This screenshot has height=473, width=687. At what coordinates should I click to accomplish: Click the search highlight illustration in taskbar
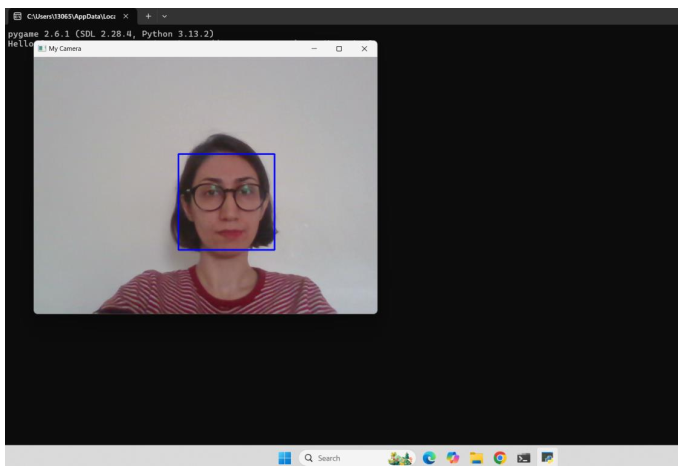click(x=400, y=458)
